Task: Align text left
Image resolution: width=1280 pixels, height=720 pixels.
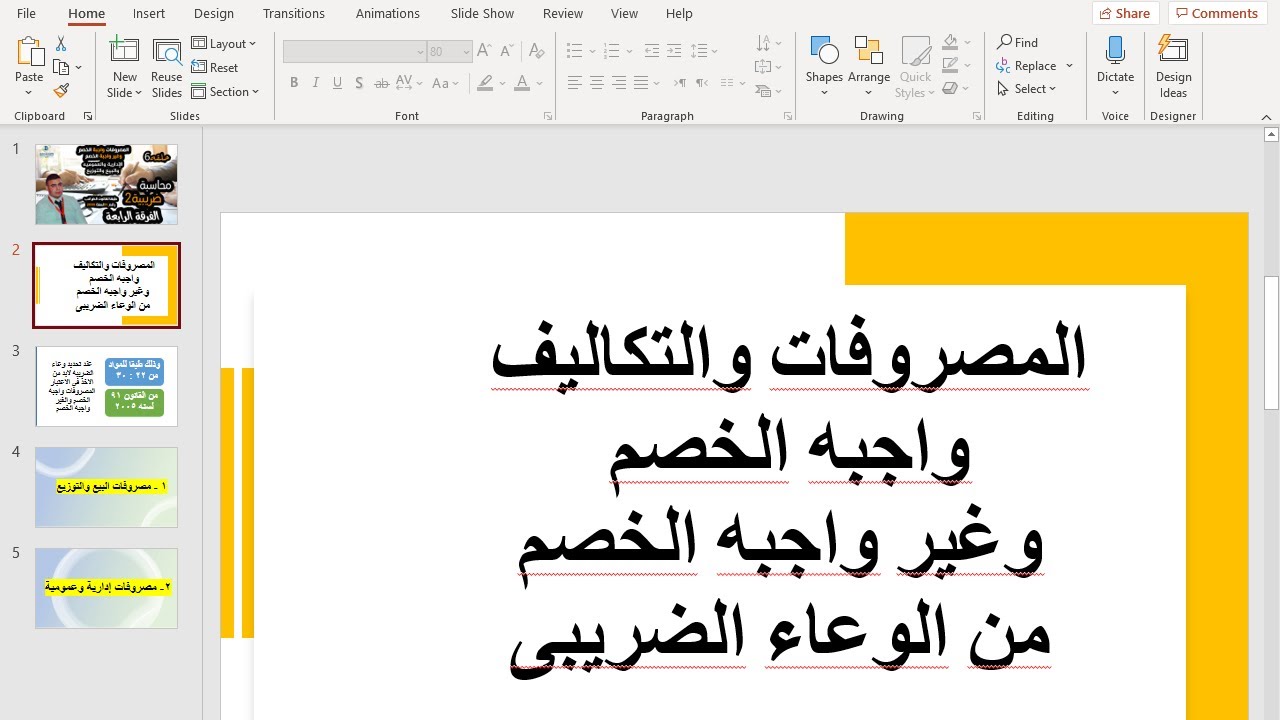Action: point(575,83)
